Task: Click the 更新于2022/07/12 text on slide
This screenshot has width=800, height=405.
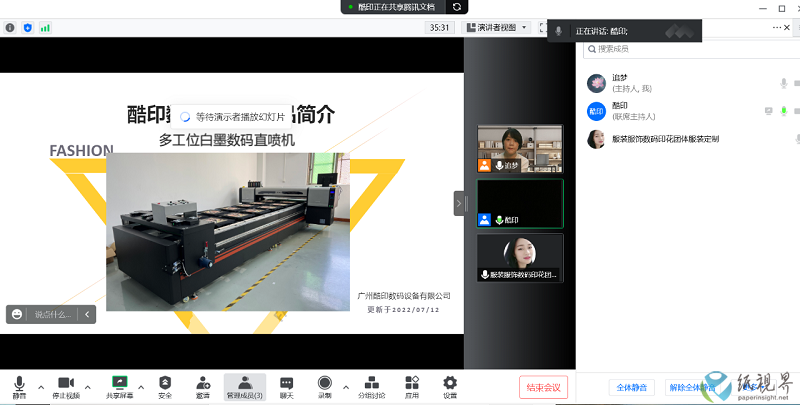Action: [x=403, y=309]
